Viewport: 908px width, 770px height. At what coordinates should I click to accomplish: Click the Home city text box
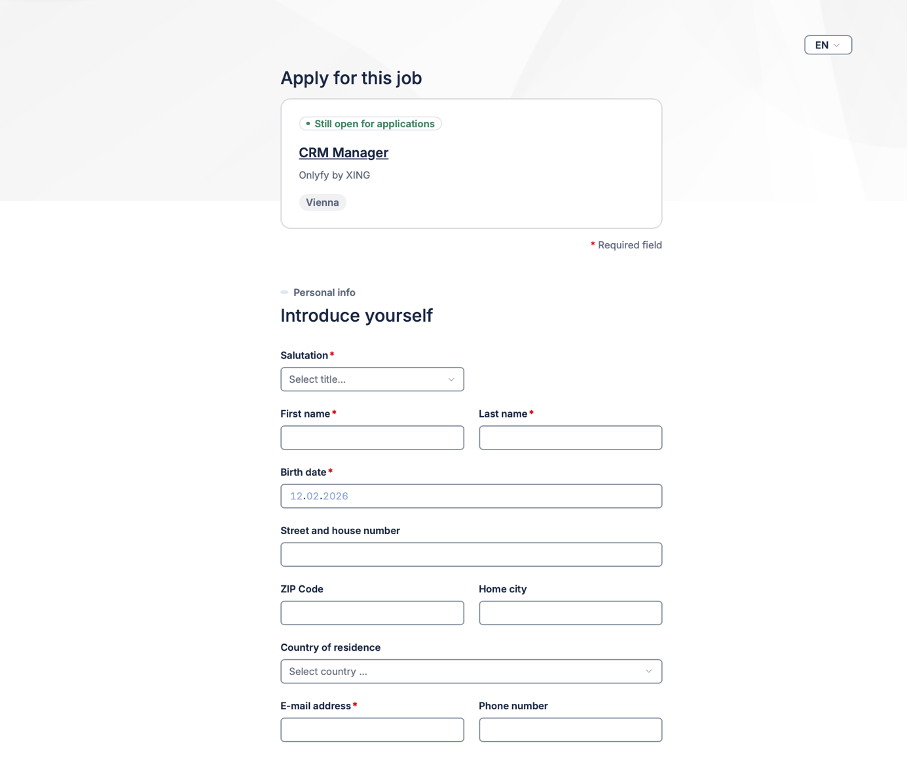coord(570,613)
